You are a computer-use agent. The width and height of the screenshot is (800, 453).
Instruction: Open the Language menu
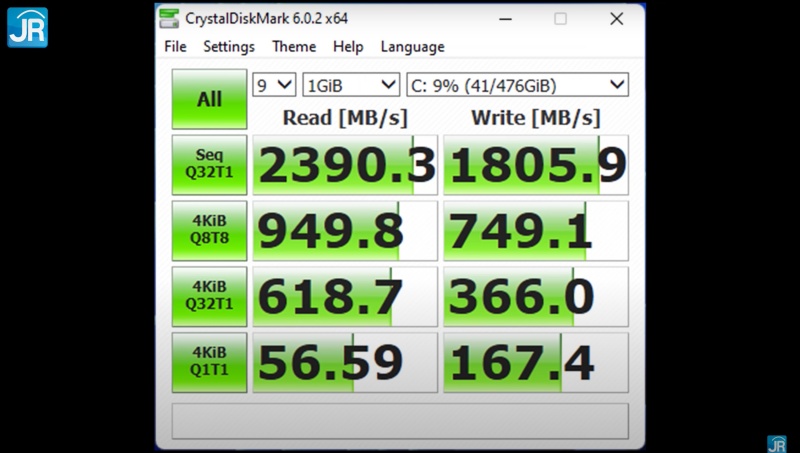[x=412, y=47]
